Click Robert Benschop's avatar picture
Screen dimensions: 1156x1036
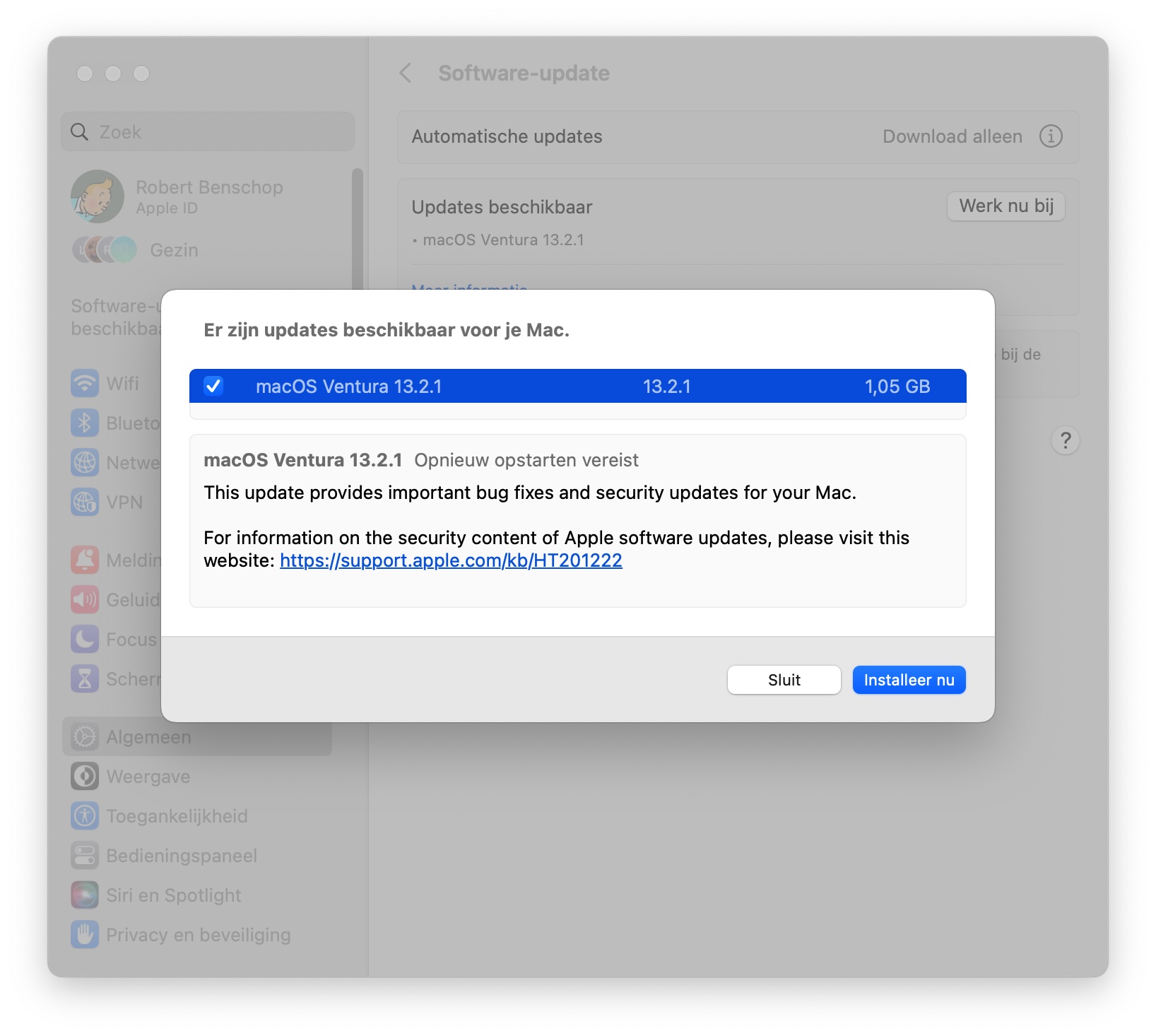(x=98, y=196)
